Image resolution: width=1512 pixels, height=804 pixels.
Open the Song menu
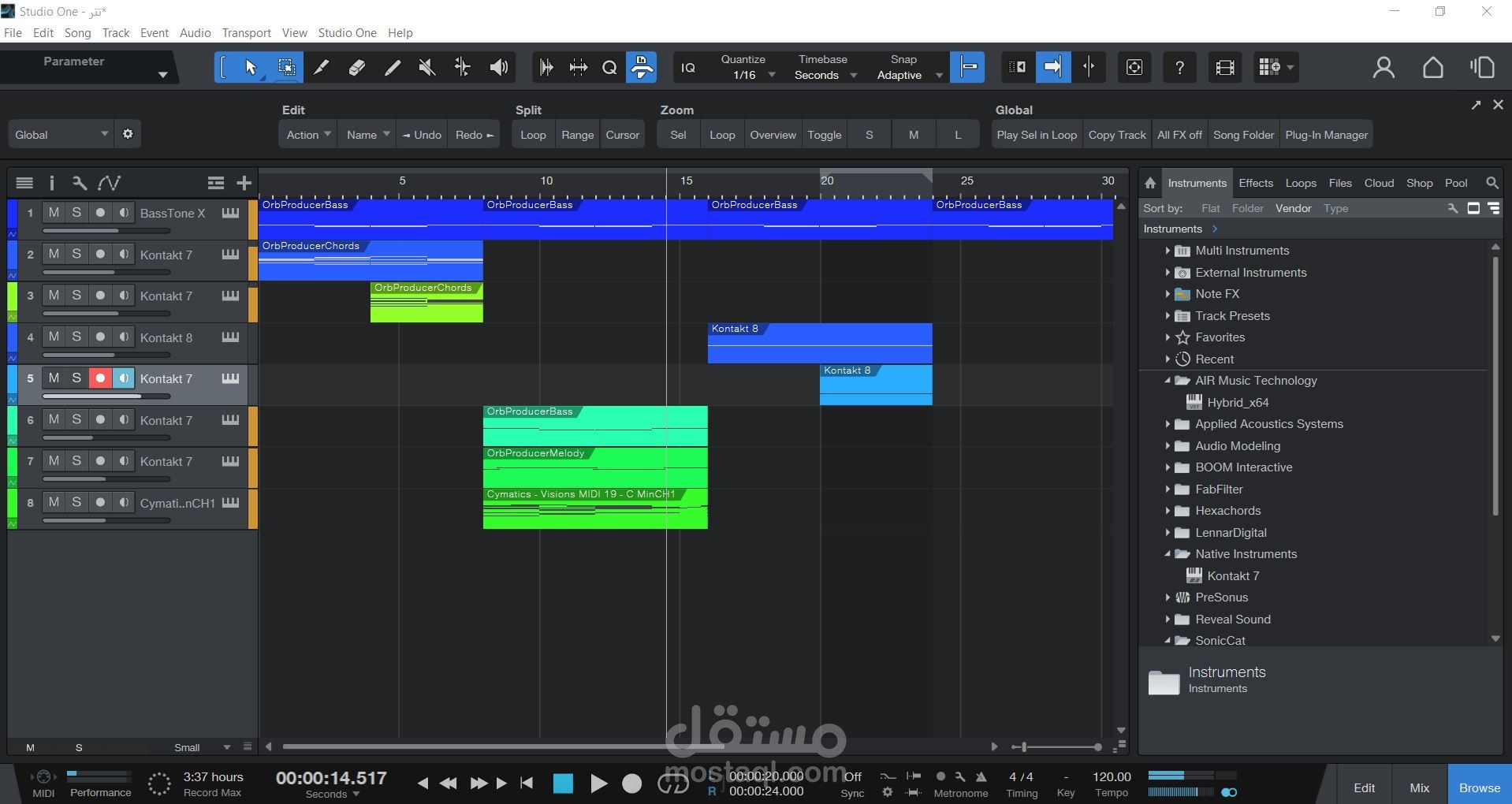(x=77, y=33)
